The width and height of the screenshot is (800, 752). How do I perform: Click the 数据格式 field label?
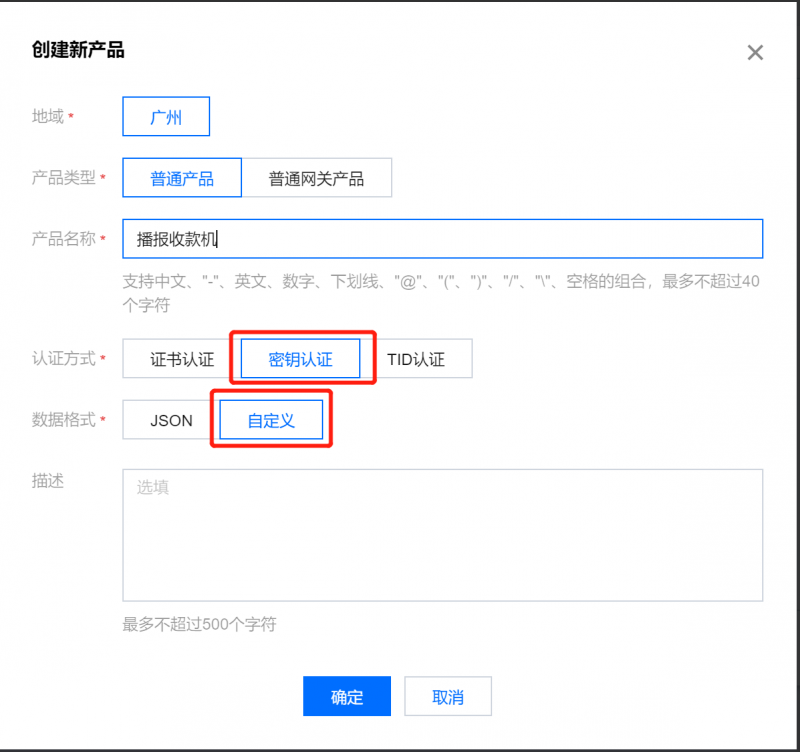point(64,420)
